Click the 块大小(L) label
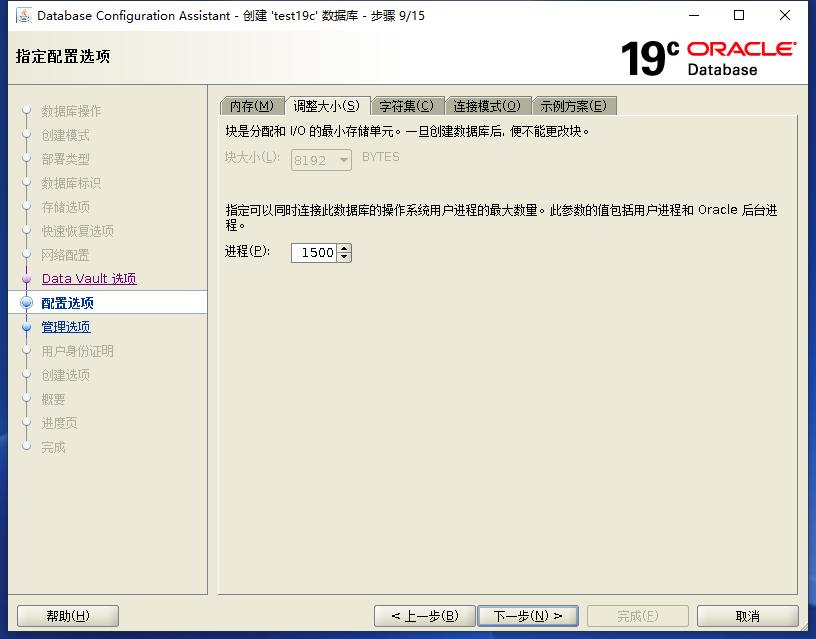 252,157
